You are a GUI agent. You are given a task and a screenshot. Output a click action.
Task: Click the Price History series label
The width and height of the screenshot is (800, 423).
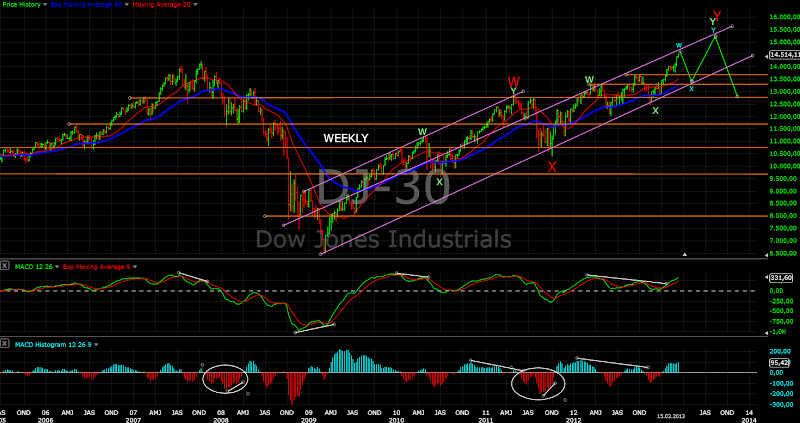[19, 4]
